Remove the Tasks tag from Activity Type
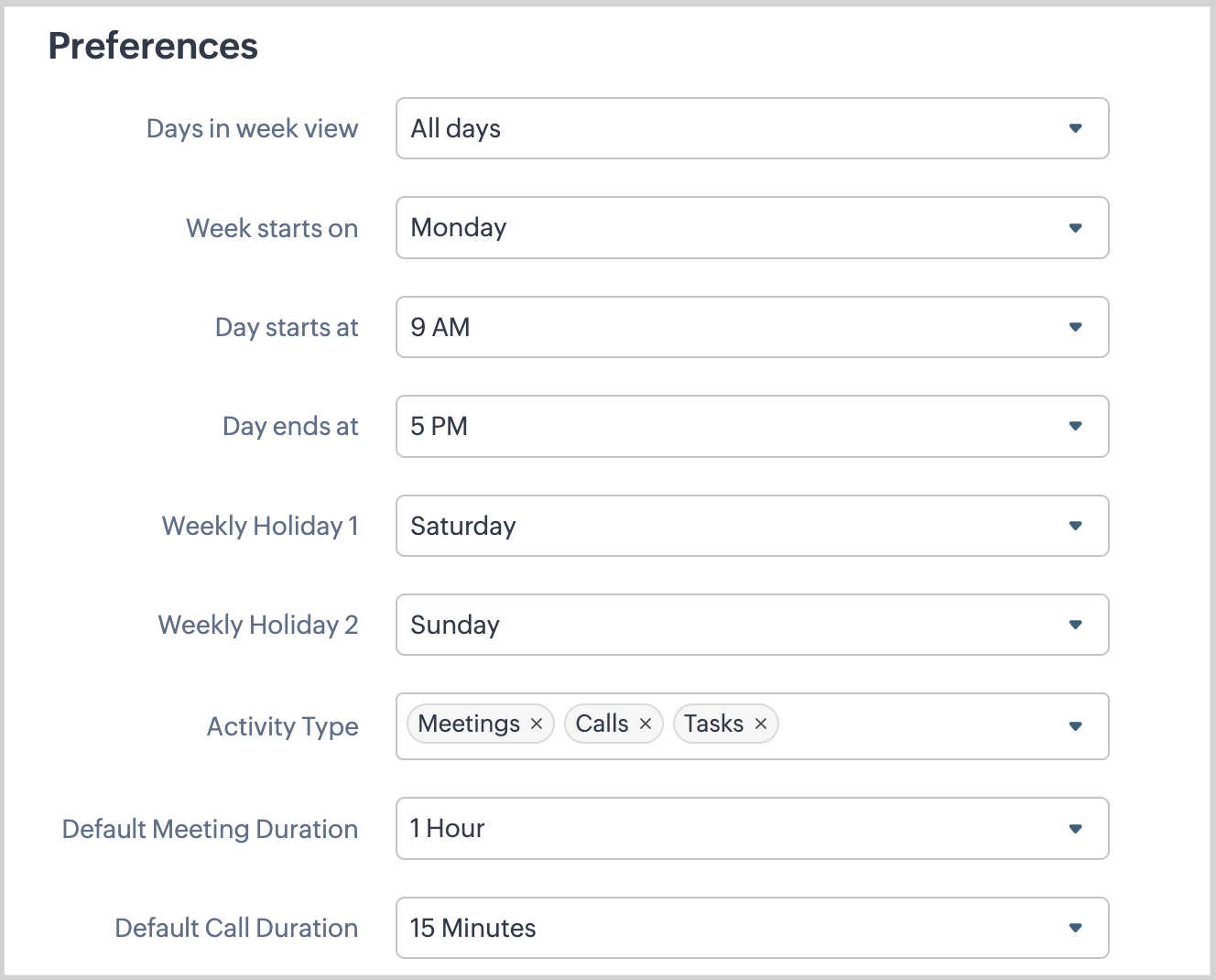 pos(761,724)
